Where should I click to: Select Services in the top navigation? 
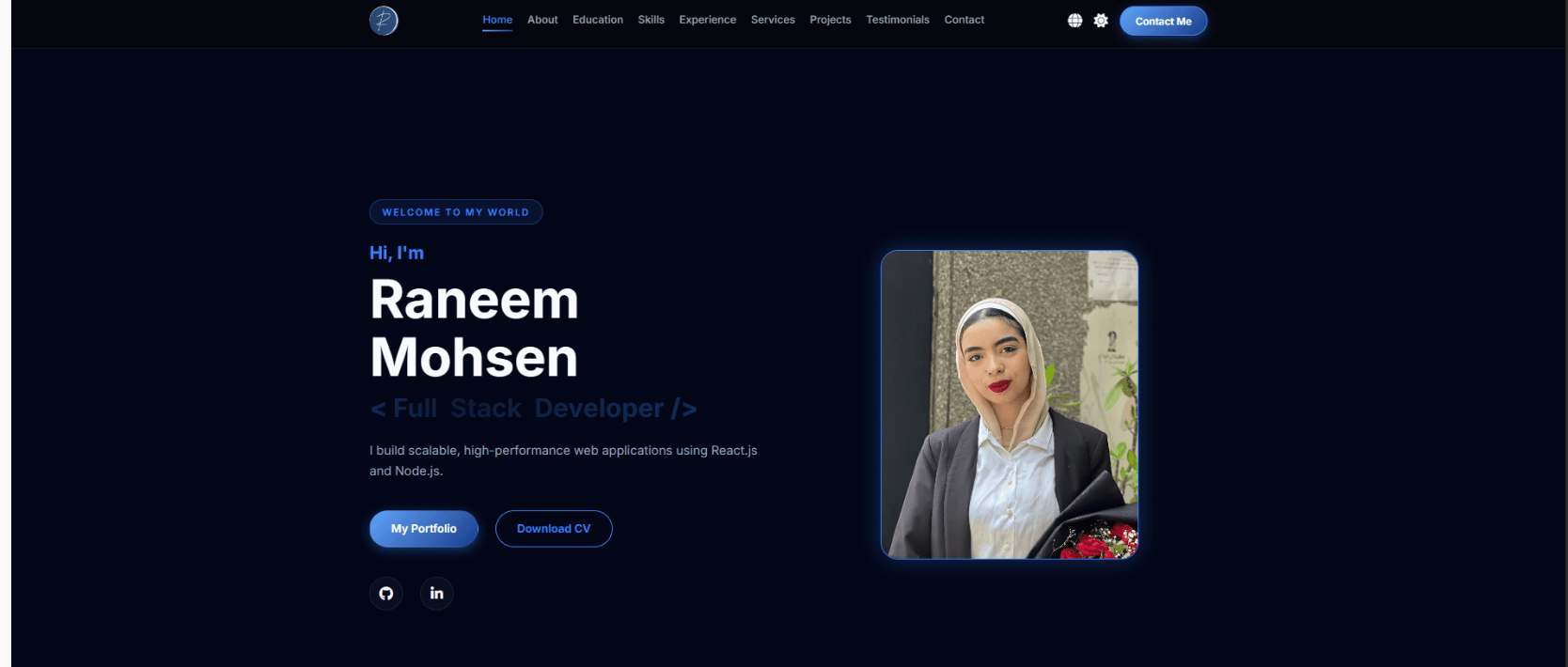(773, 20)
